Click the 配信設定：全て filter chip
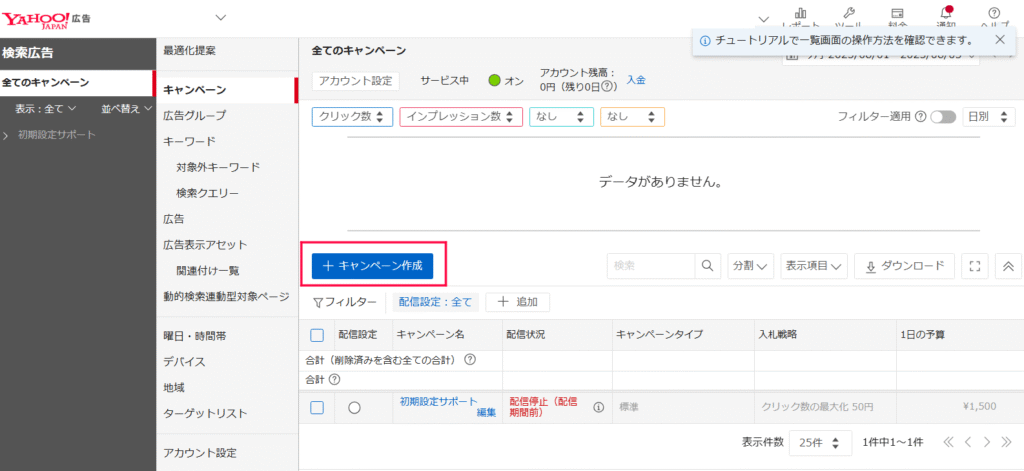Screen dimensions: 1024x471 (435, 302)
